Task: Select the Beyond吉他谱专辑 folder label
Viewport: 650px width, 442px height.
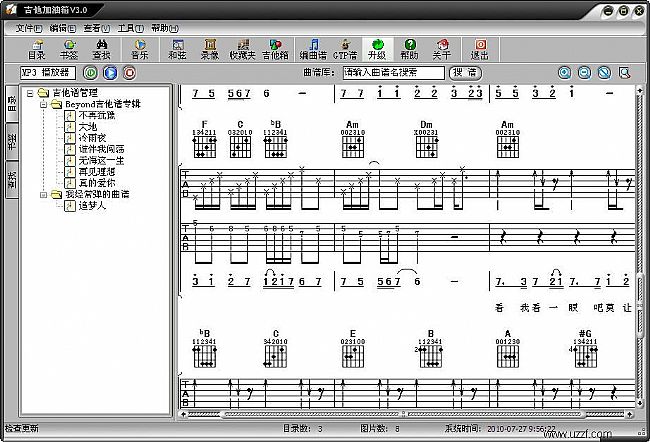Action: tap(103, 104)
